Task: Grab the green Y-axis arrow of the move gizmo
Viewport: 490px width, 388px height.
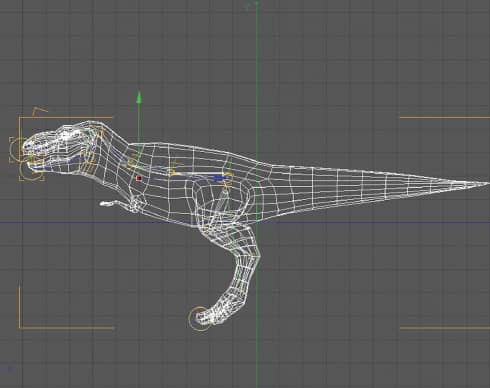Action: (139, 97)
